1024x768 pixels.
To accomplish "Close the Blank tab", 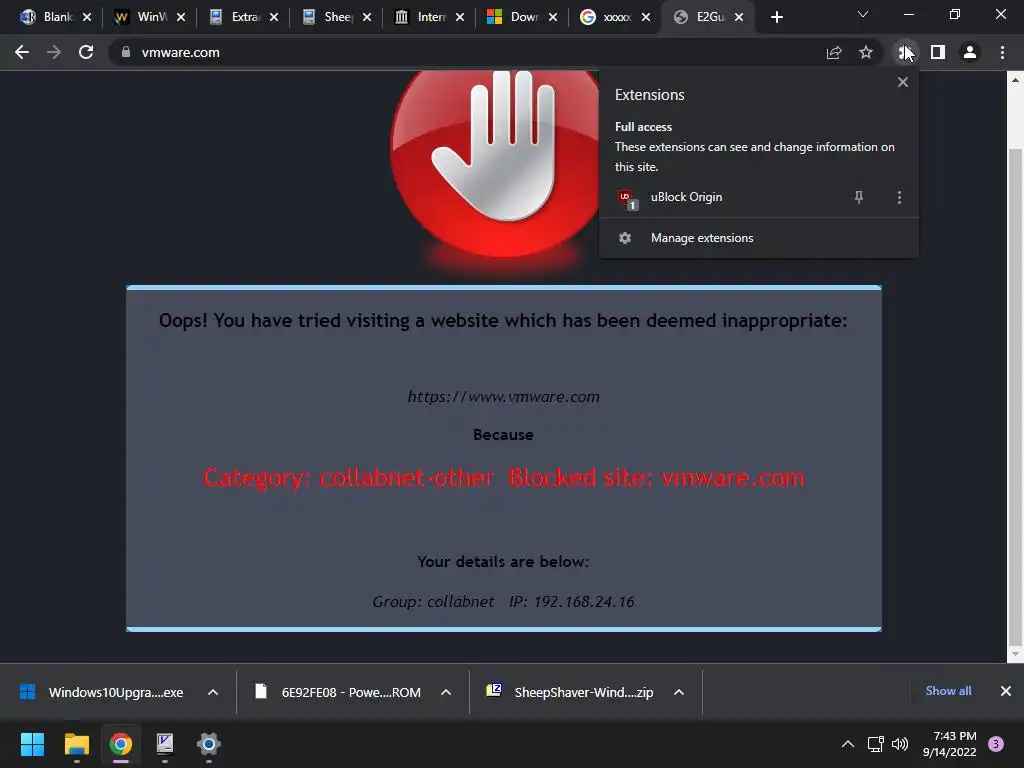I will tap(87, 17).
